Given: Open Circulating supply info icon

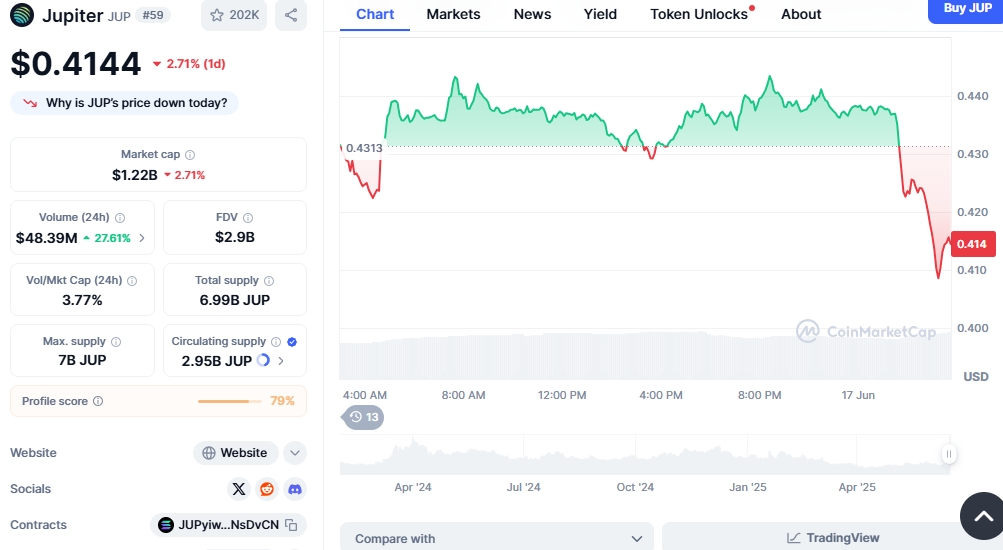Looking at the screenshot, I should click(x=276, y=342).
